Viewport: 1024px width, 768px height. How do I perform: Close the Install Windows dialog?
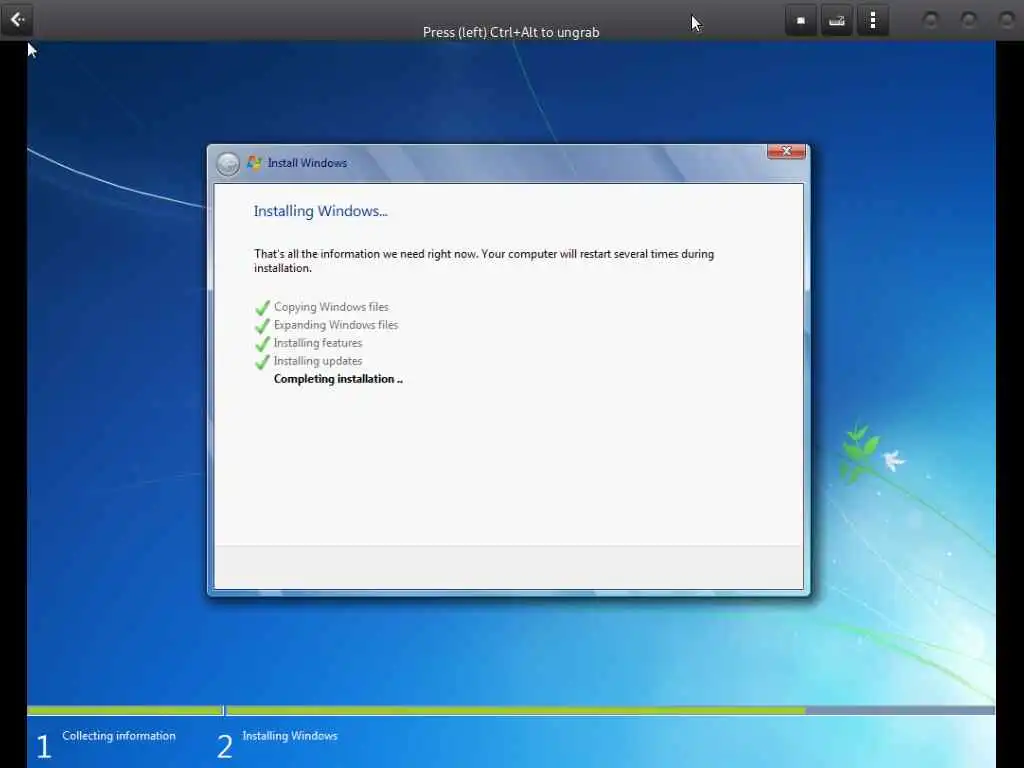pos(786,152)
